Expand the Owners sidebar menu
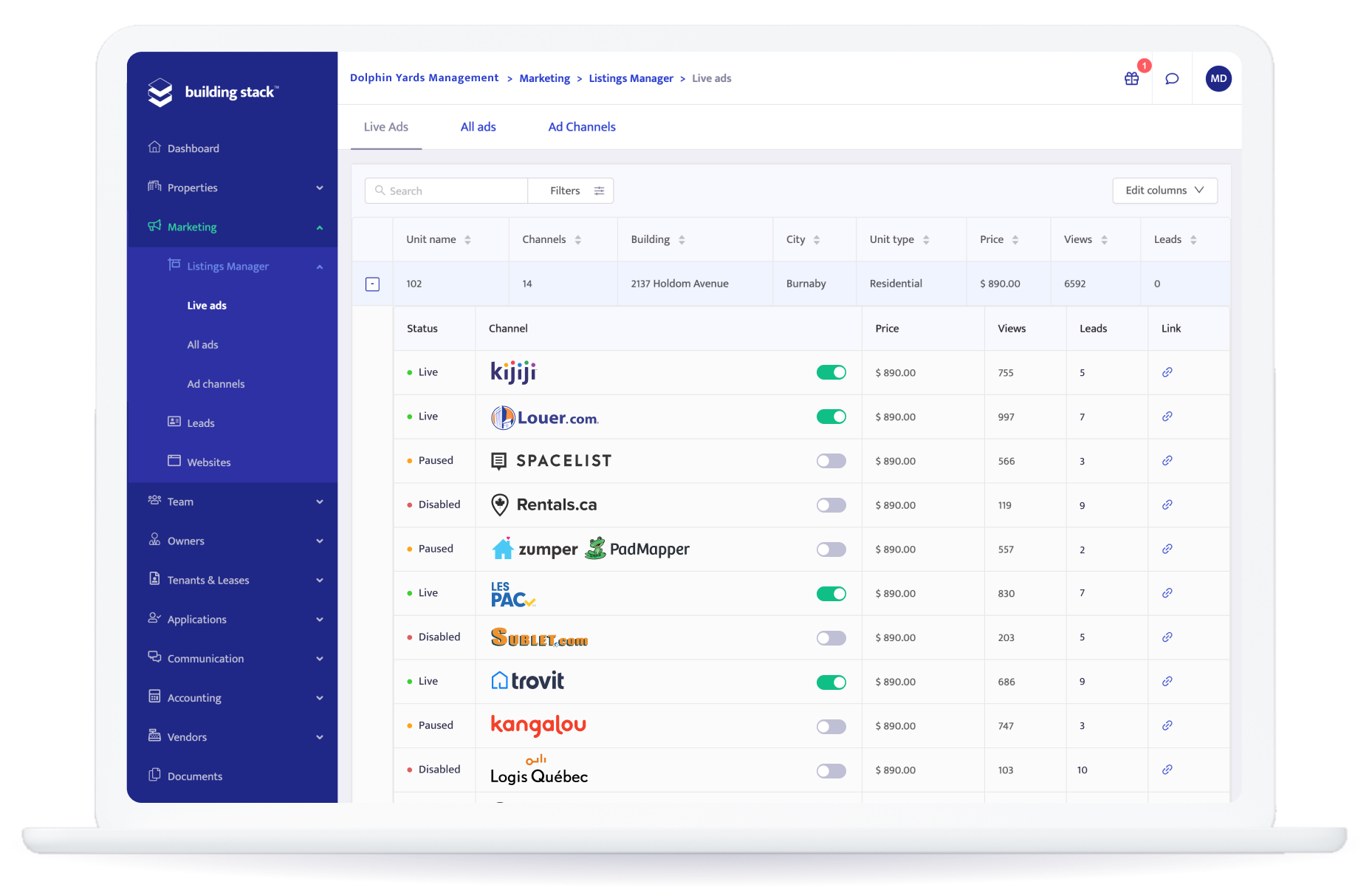Image resolution: width=1372 pixels, height=890 pixels. coord(320,541)
